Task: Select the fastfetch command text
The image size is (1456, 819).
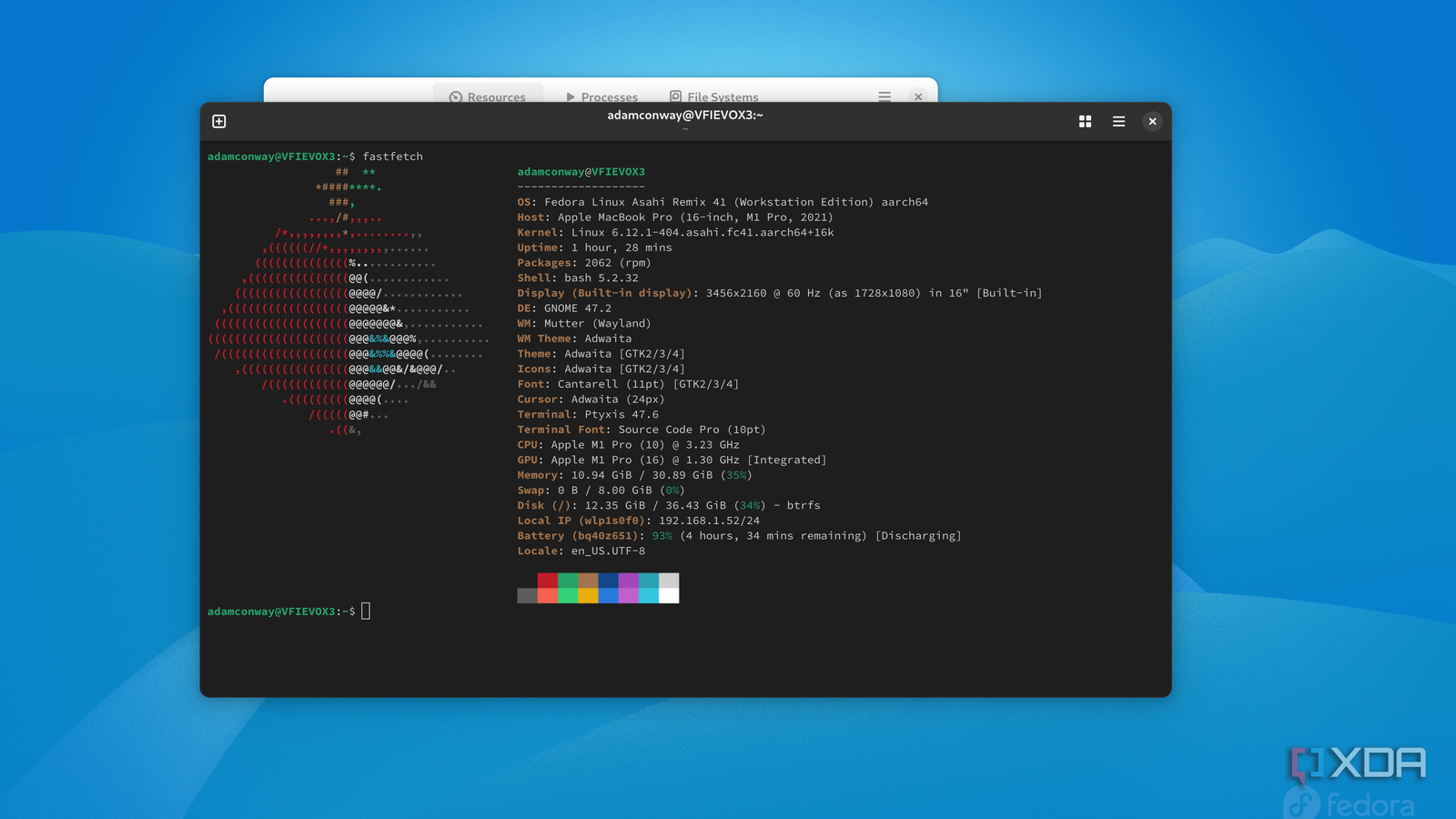Action: pyautogui.click(x=392, y=156)
